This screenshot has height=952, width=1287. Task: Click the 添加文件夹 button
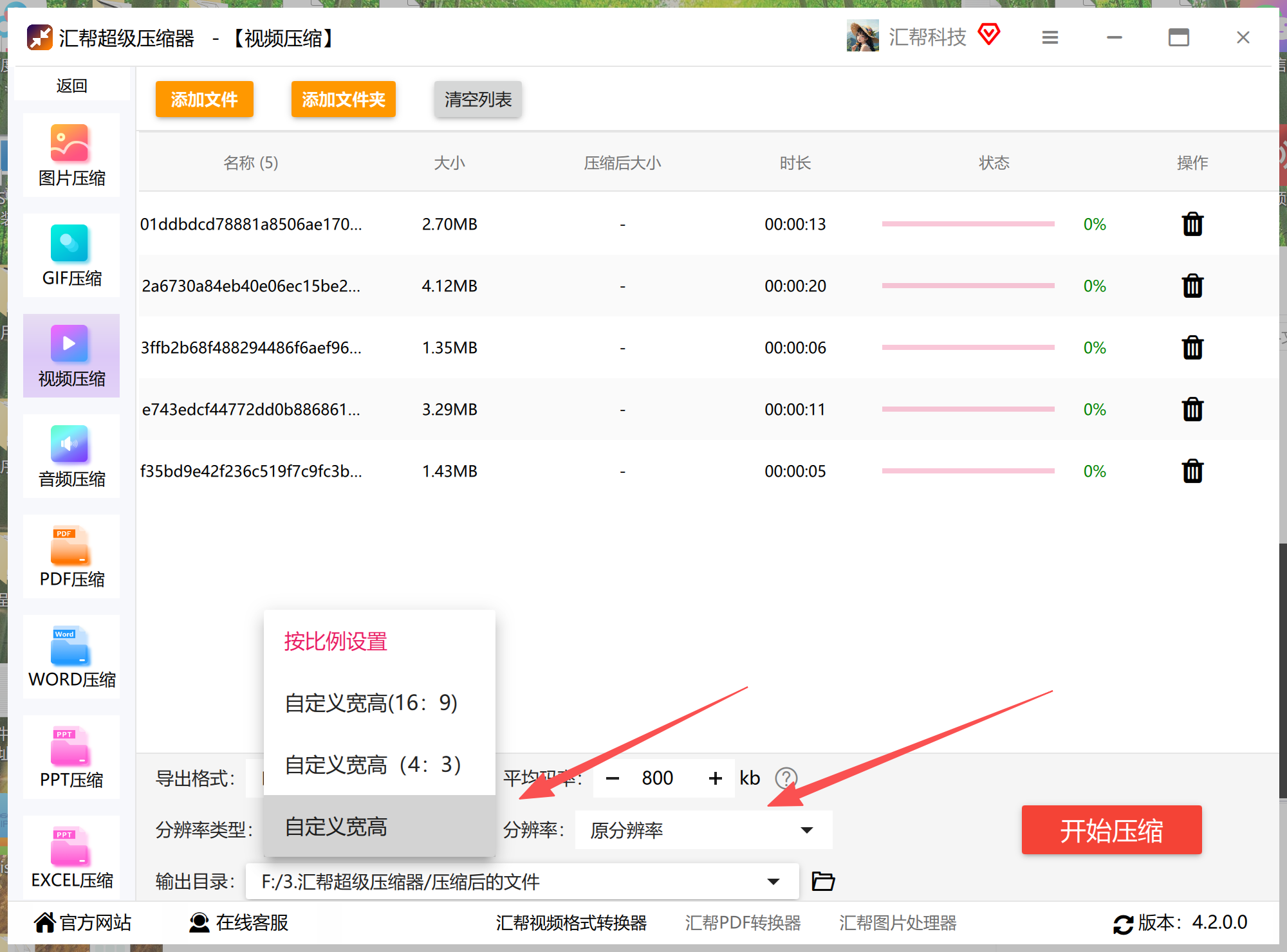344,99
